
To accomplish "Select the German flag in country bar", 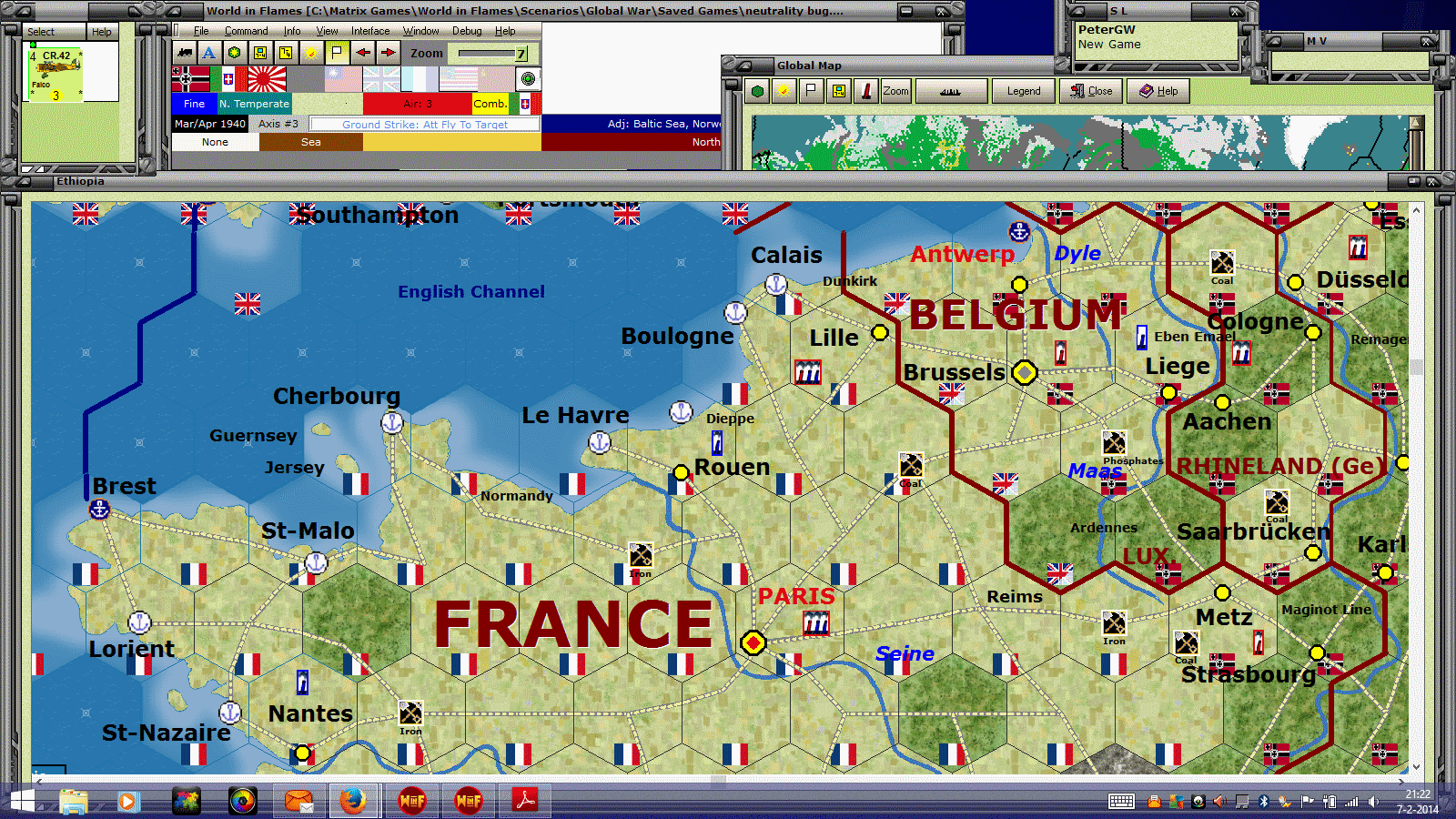I will (191, 79).
